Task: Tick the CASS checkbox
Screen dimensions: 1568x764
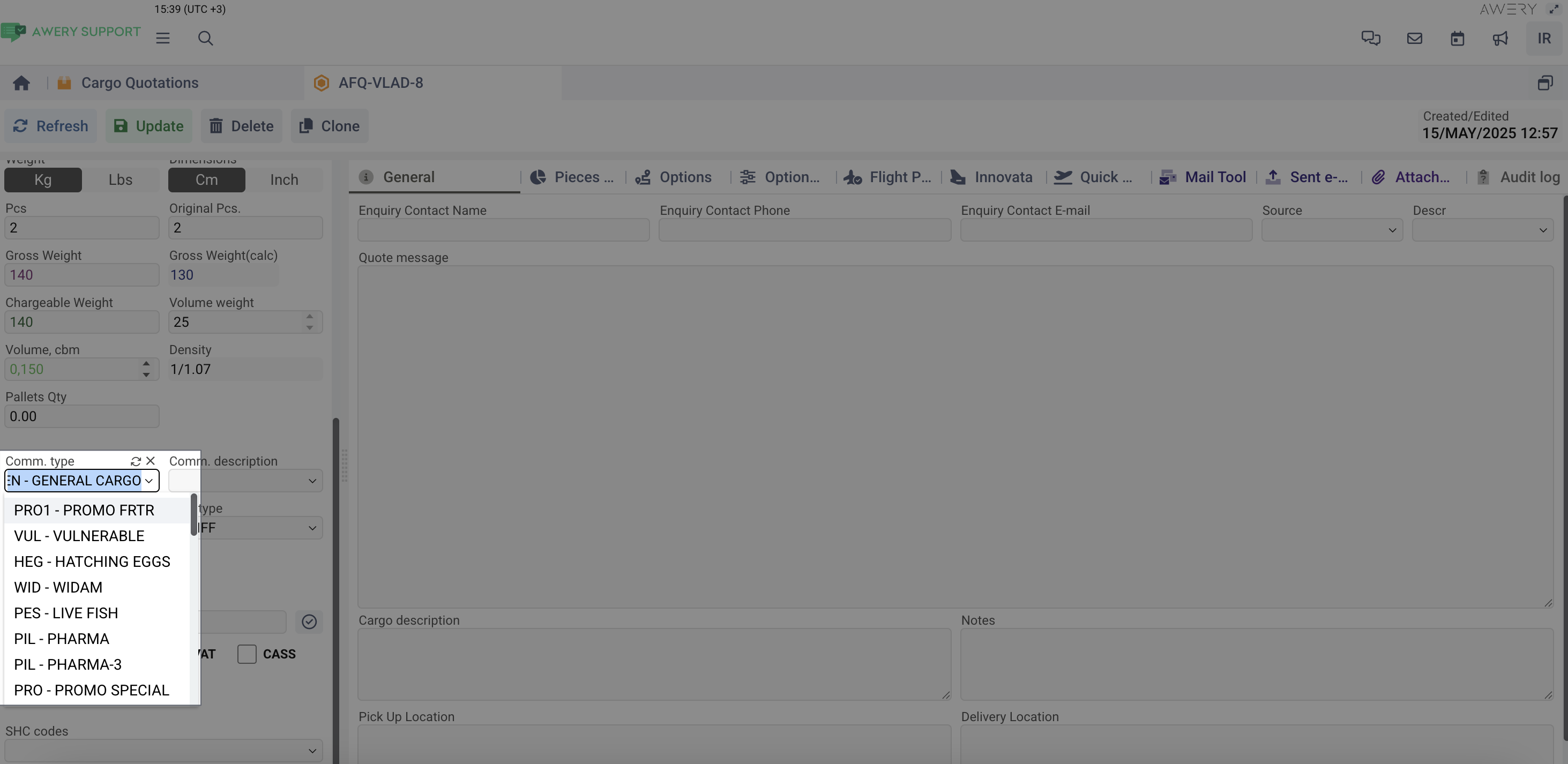Action: (x=247, y=654)
